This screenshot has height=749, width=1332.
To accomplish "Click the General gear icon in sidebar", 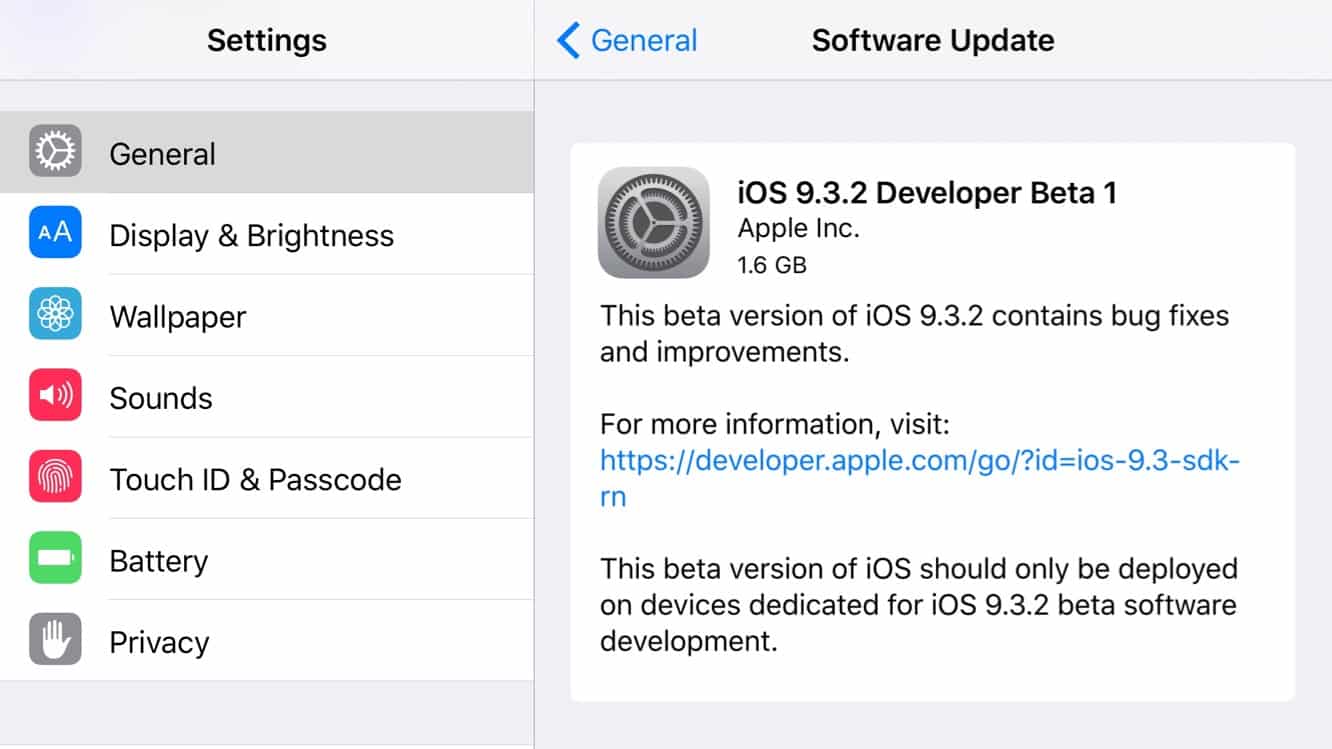I will (55, 152).
